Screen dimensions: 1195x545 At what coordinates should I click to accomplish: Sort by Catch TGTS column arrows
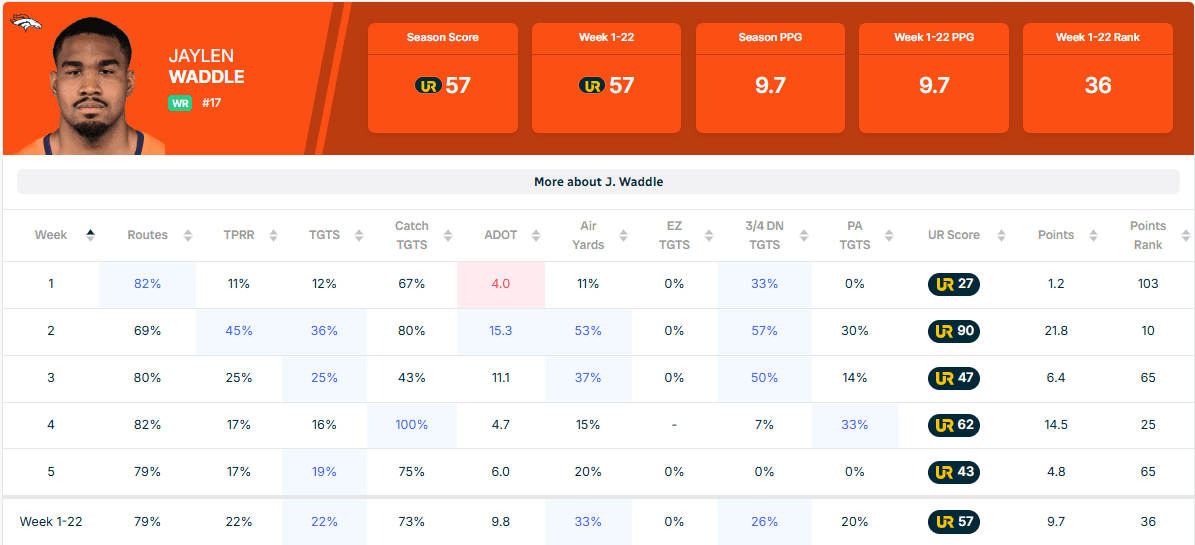(x=447, y=236)
